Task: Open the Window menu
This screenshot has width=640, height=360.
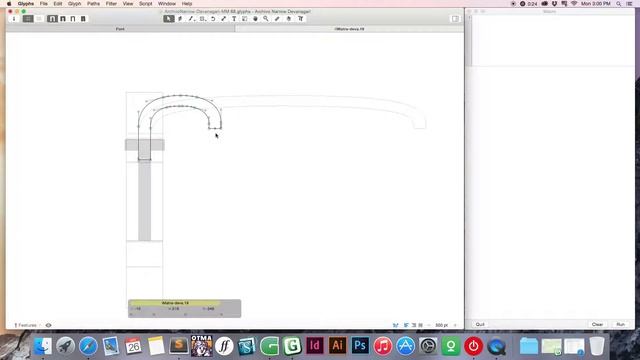Action: click(167, 4)
